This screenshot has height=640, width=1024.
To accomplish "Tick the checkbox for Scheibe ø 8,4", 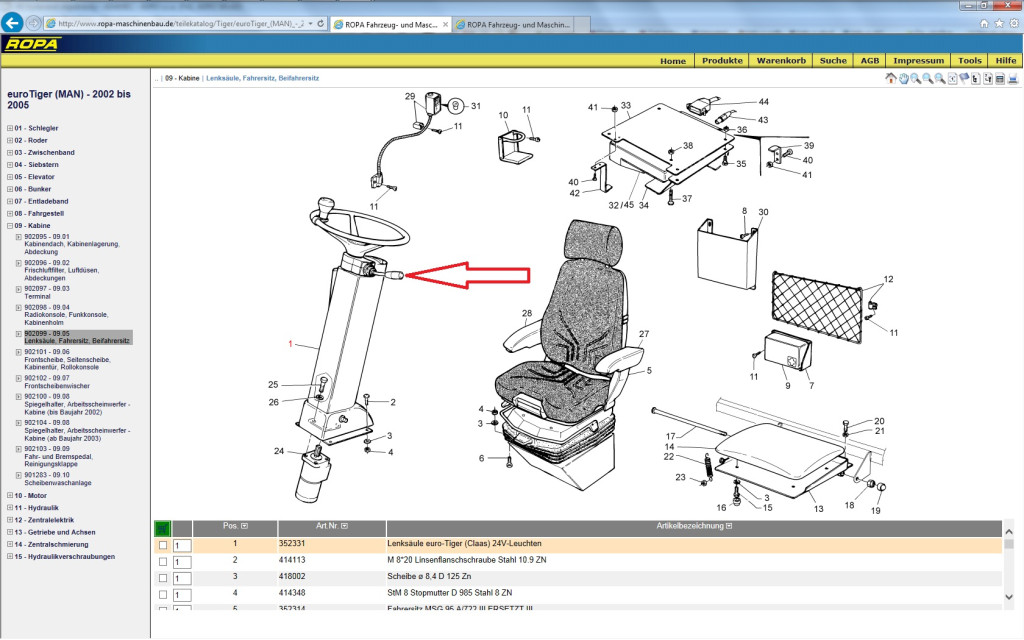I will 163,578.
